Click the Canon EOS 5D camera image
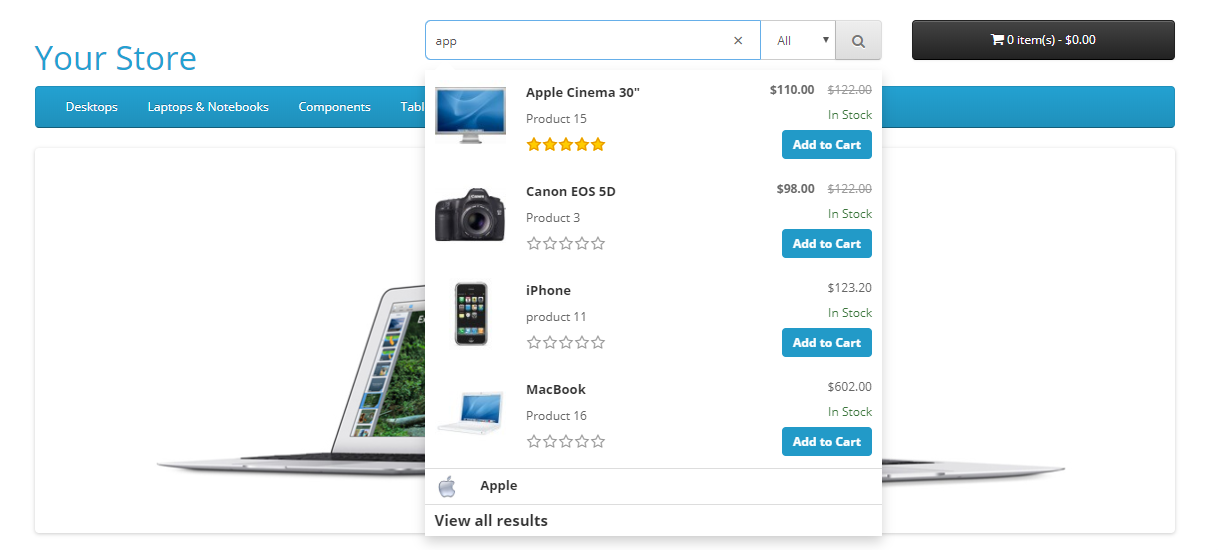The height and width of the screenshot is (550, 1218). (470, 214)
